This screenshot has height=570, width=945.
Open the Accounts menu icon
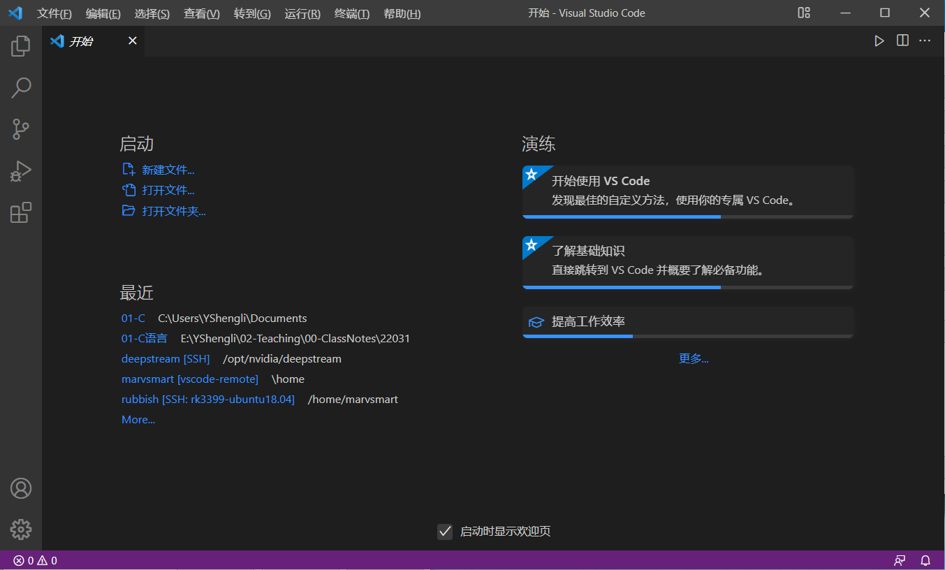[x=20, y=488]
